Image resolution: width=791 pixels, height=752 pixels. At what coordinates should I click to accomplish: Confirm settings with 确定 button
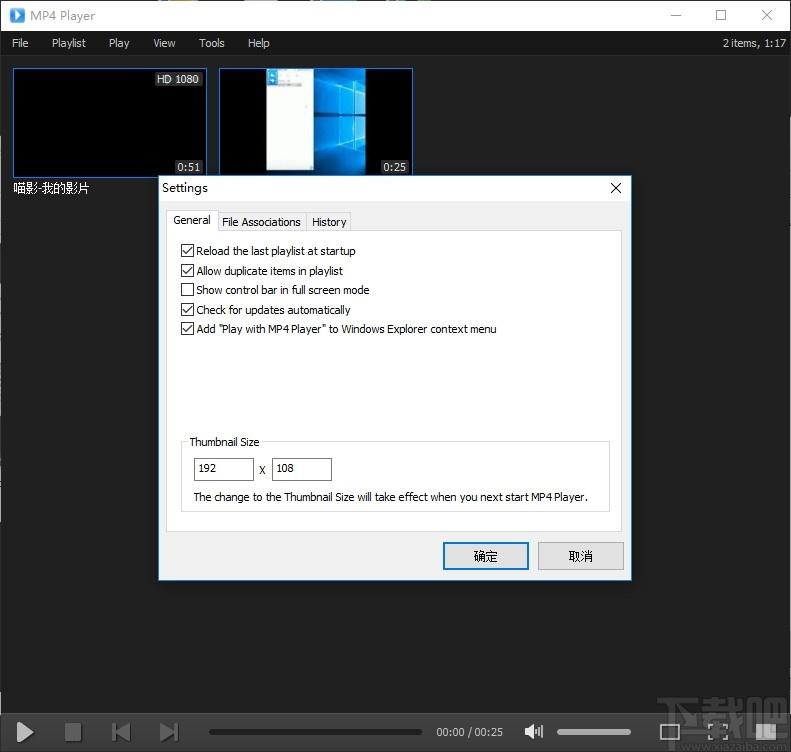(486, 556)
